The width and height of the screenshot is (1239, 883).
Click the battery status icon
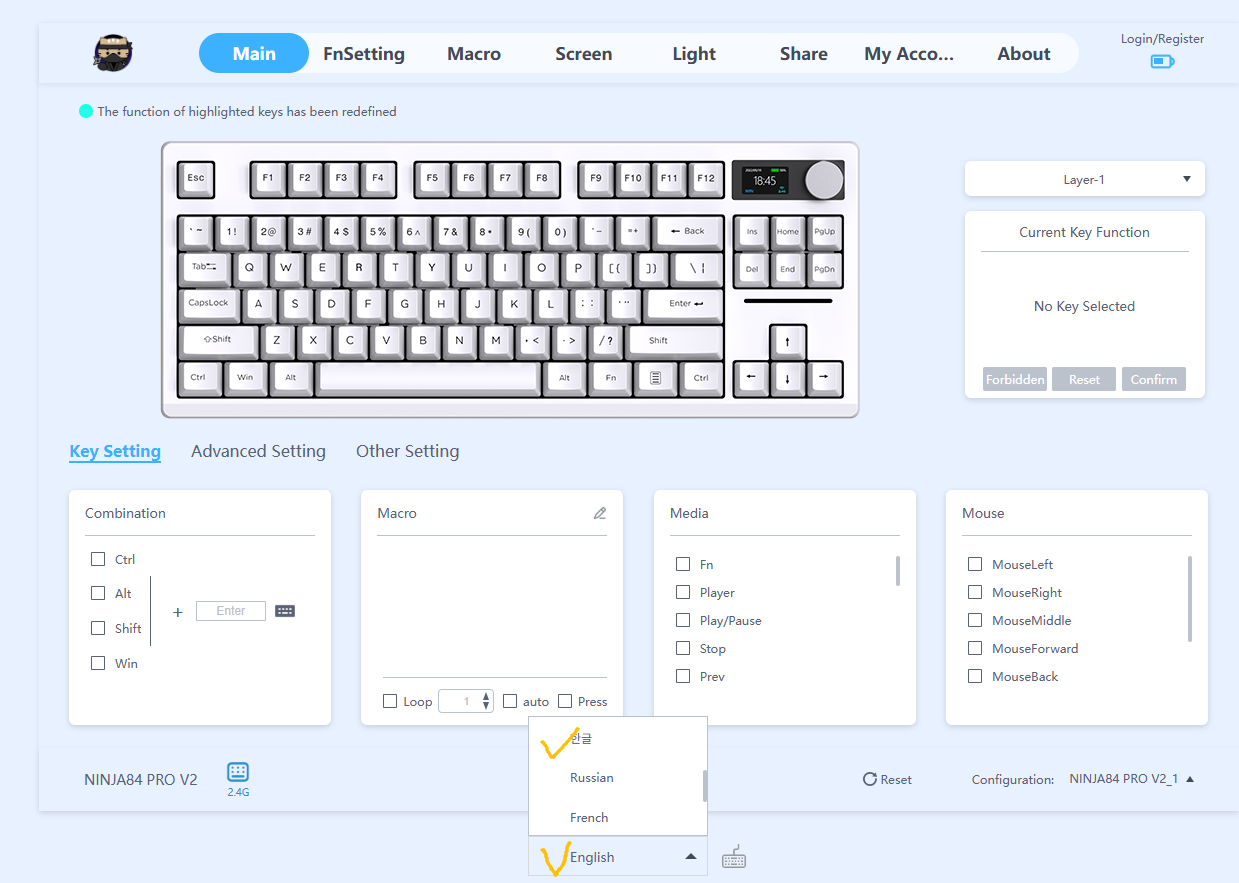(x=1162, y=62)
